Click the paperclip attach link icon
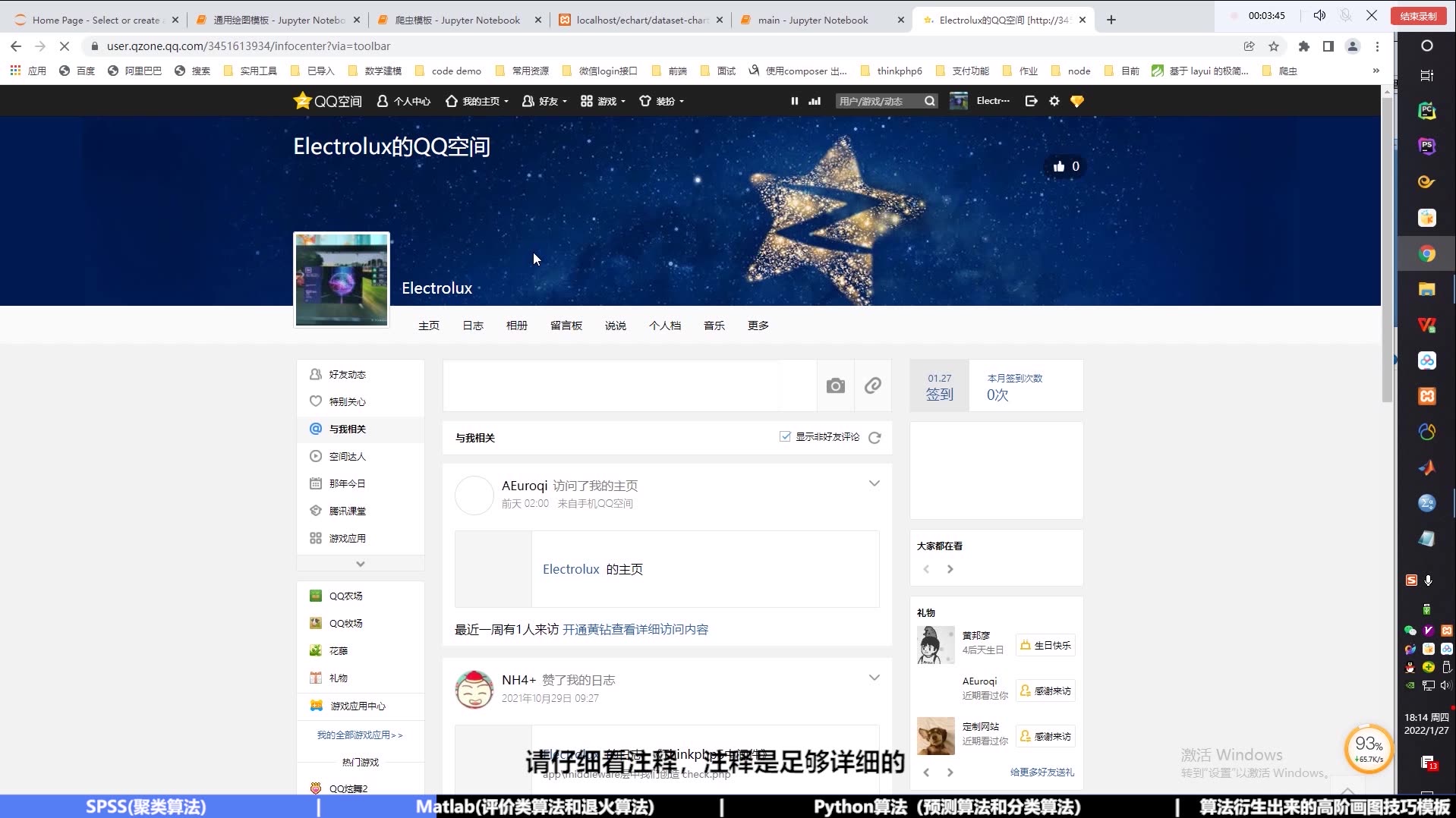Image resolution: width=1456 pixels, height=818 pixels. (x=873, y=386)
